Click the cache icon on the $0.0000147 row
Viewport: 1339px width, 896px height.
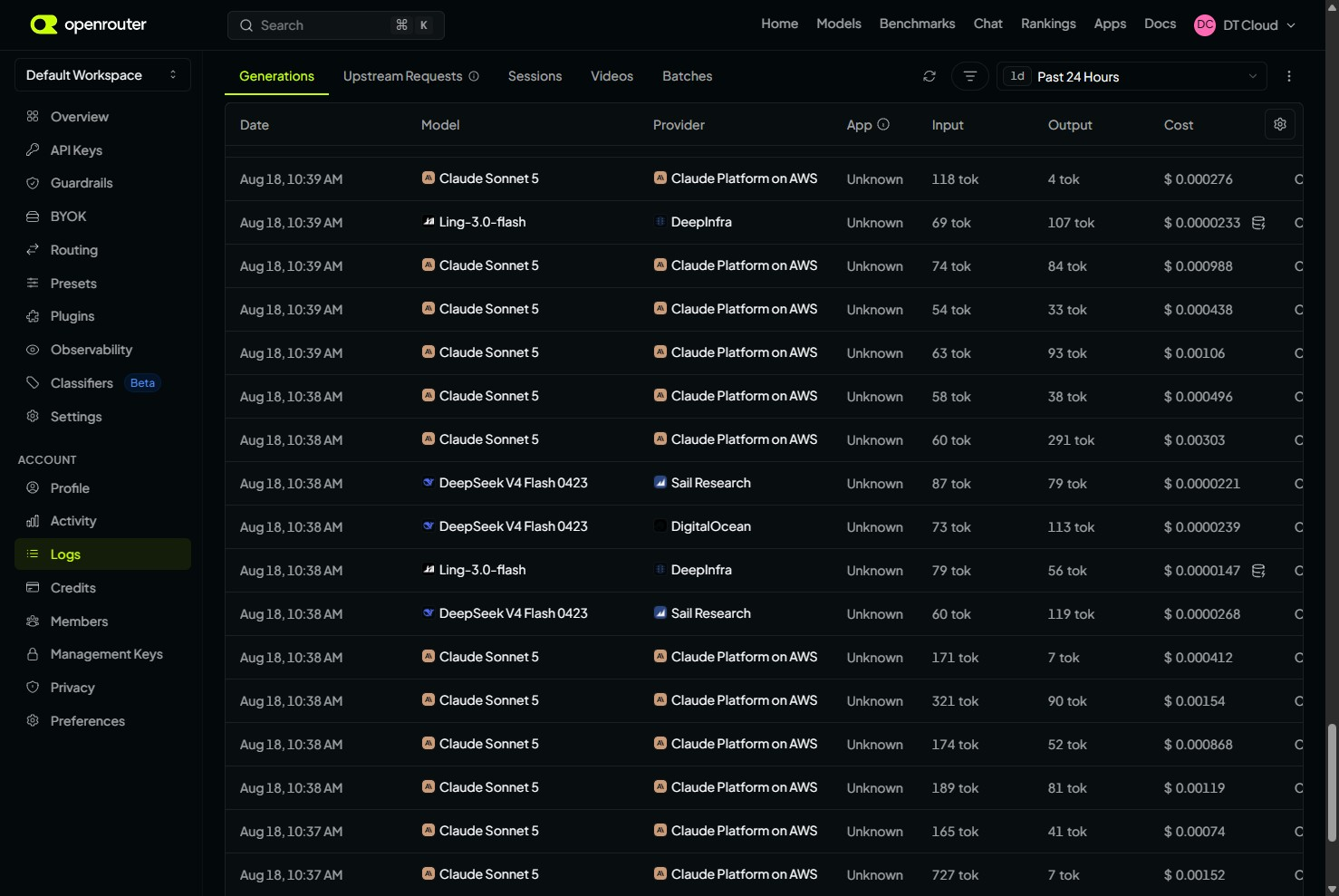(1258, 571)
